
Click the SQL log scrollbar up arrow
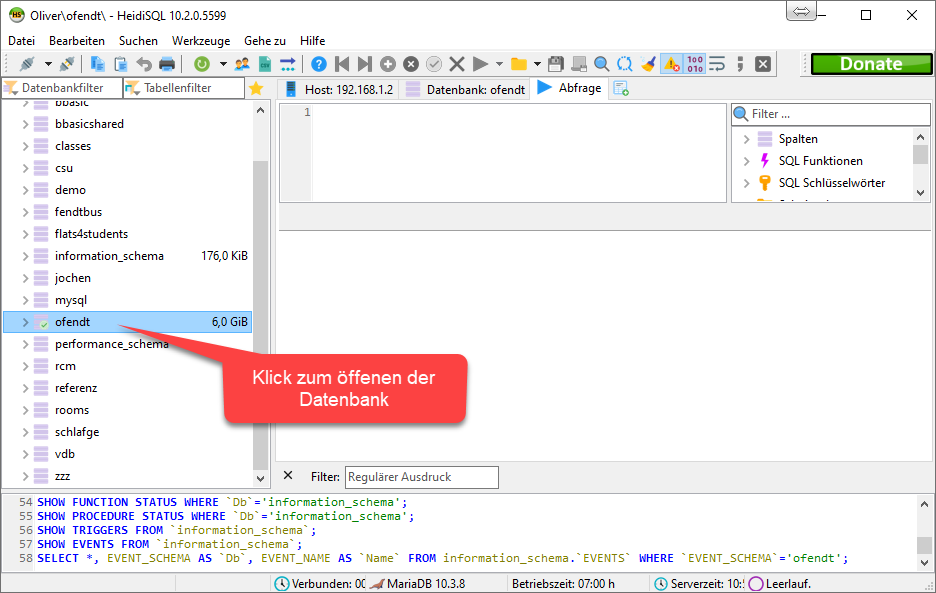coord(924,504)
